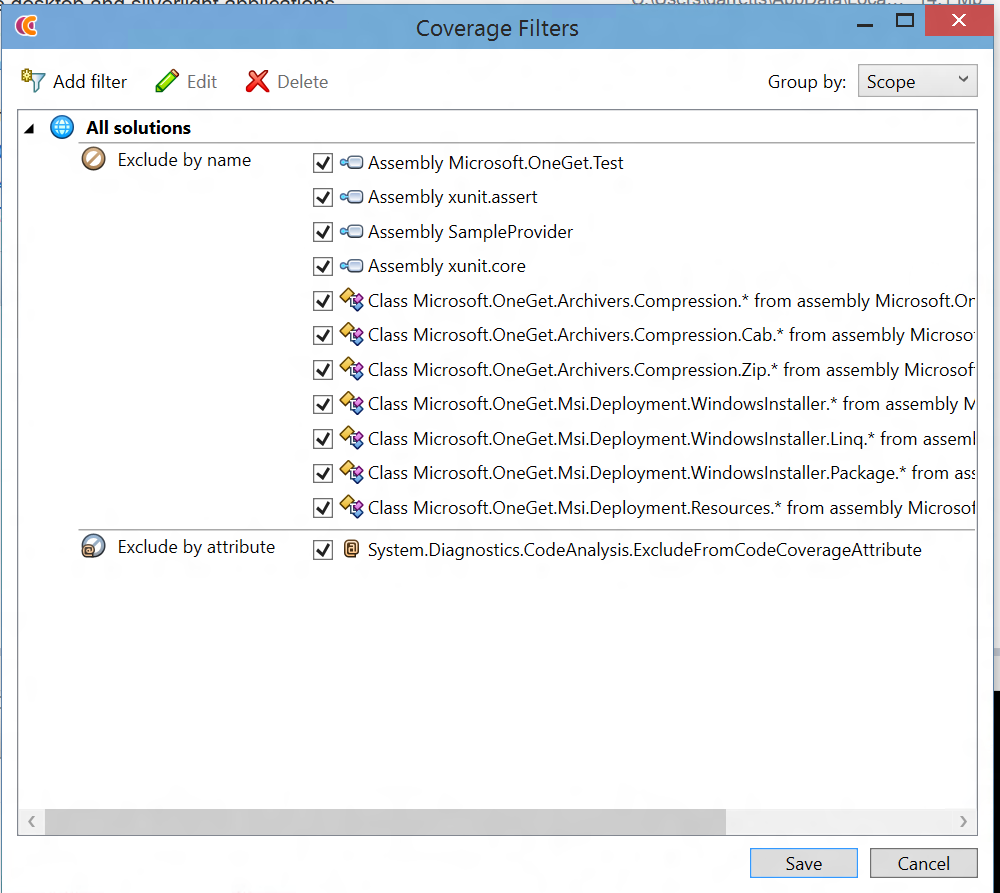Click the assembly icon for Microsoft.OneGet.Test

click(x=351, y=163)
